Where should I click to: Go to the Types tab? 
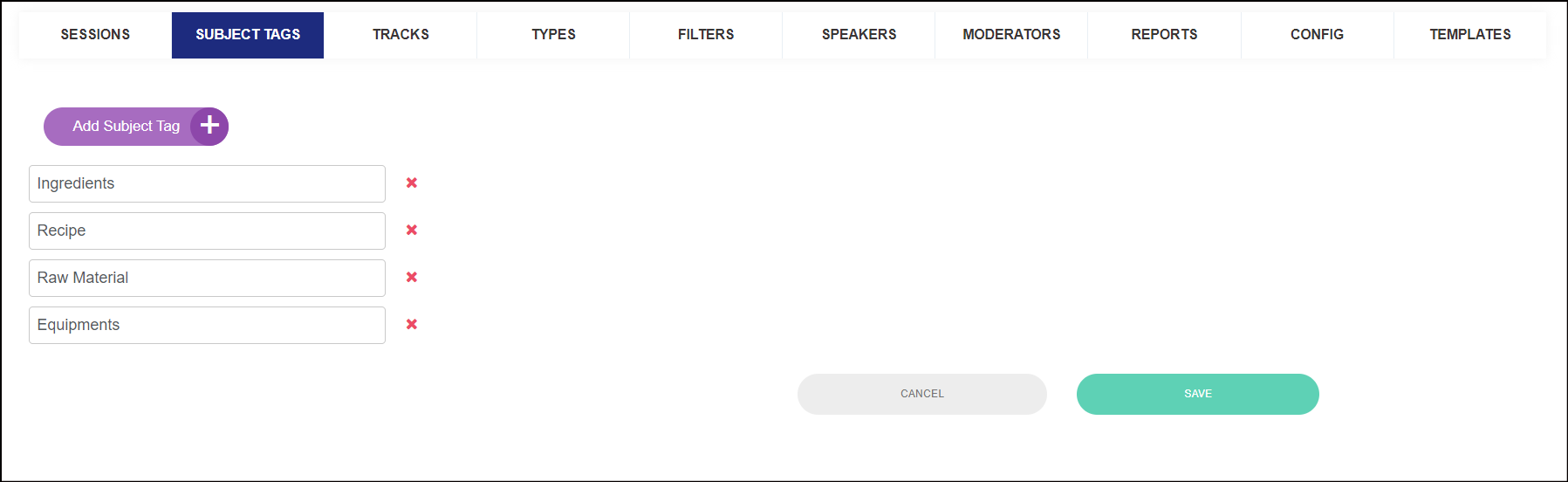click(553, 35)
